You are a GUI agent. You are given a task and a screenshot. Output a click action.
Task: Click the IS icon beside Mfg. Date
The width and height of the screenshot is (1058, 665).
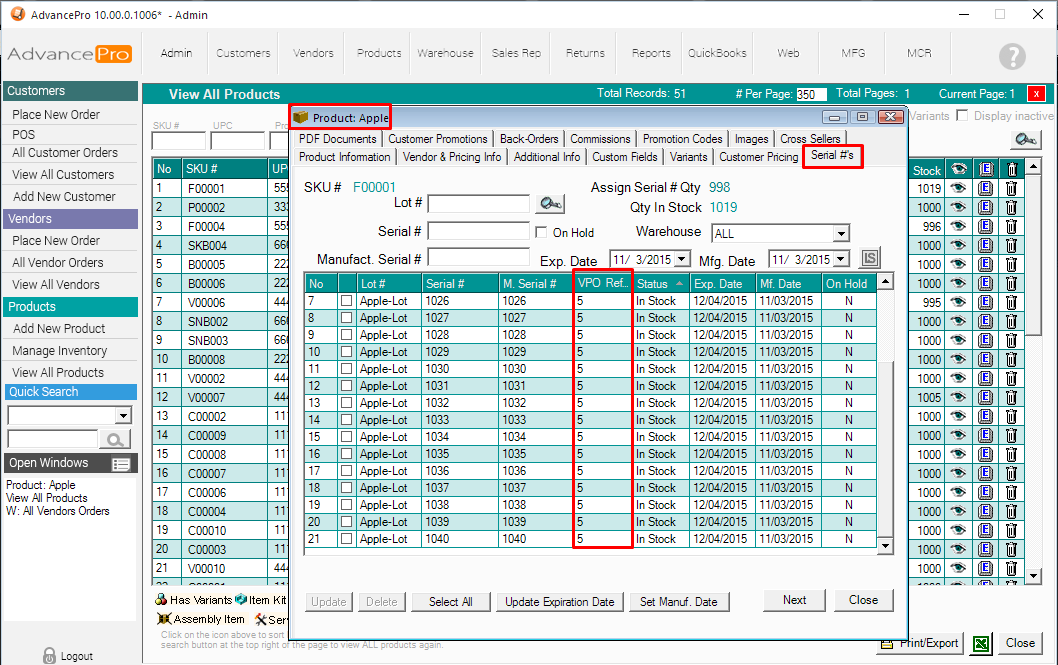click(869, 259)
